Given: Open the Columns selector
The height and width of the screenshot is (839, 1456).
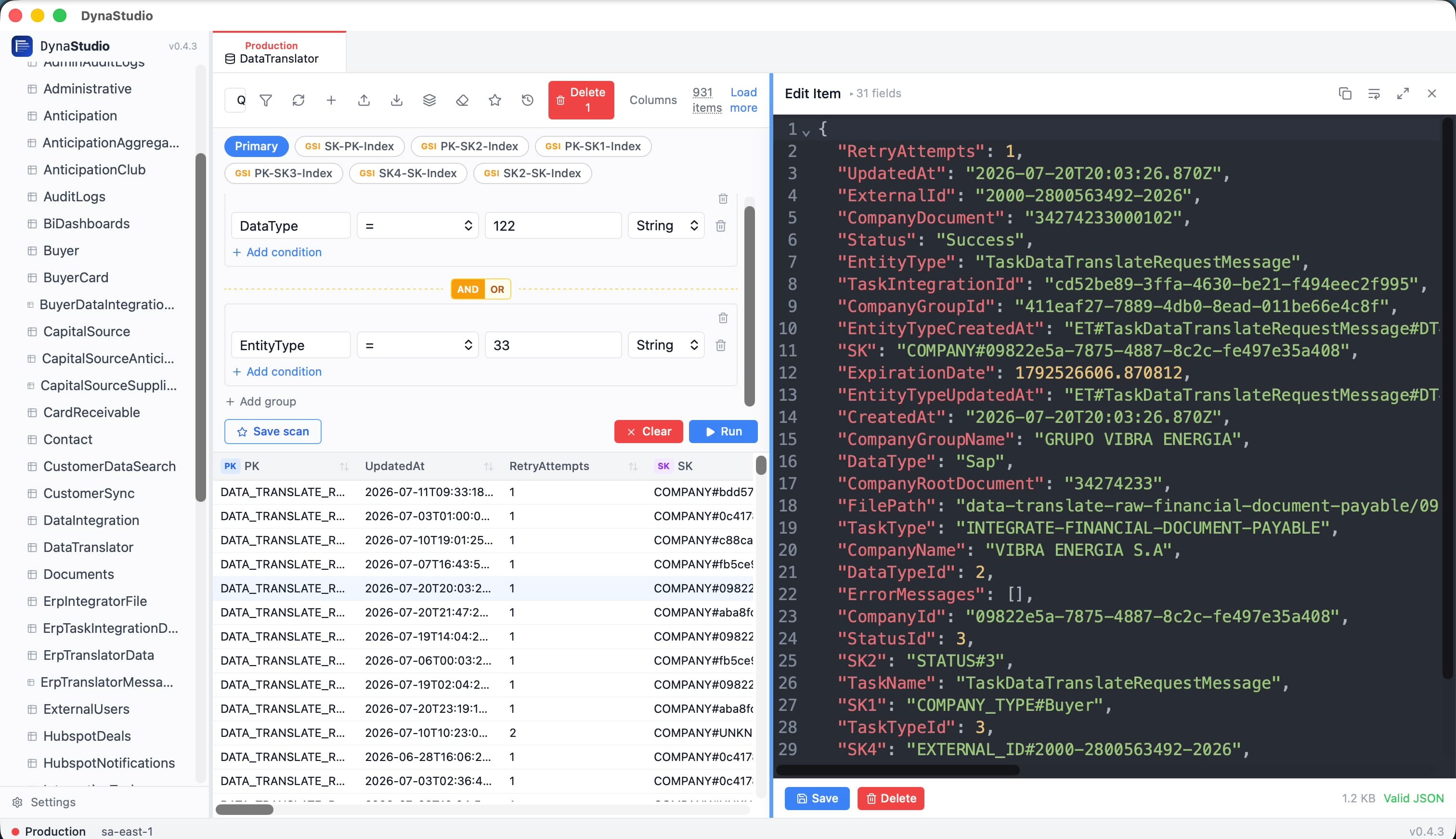Looking at the screenshot, I should click(652, 100).
